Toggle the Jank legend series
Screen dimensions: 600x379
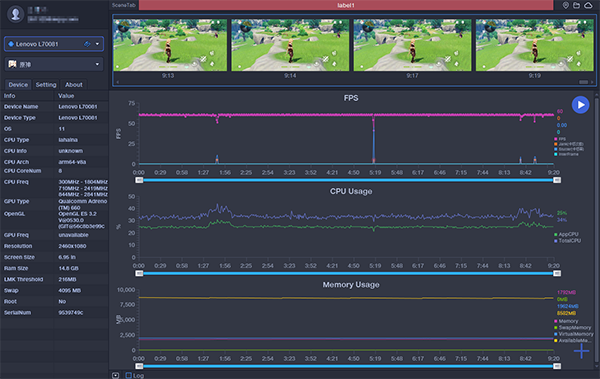pos(569,144)
